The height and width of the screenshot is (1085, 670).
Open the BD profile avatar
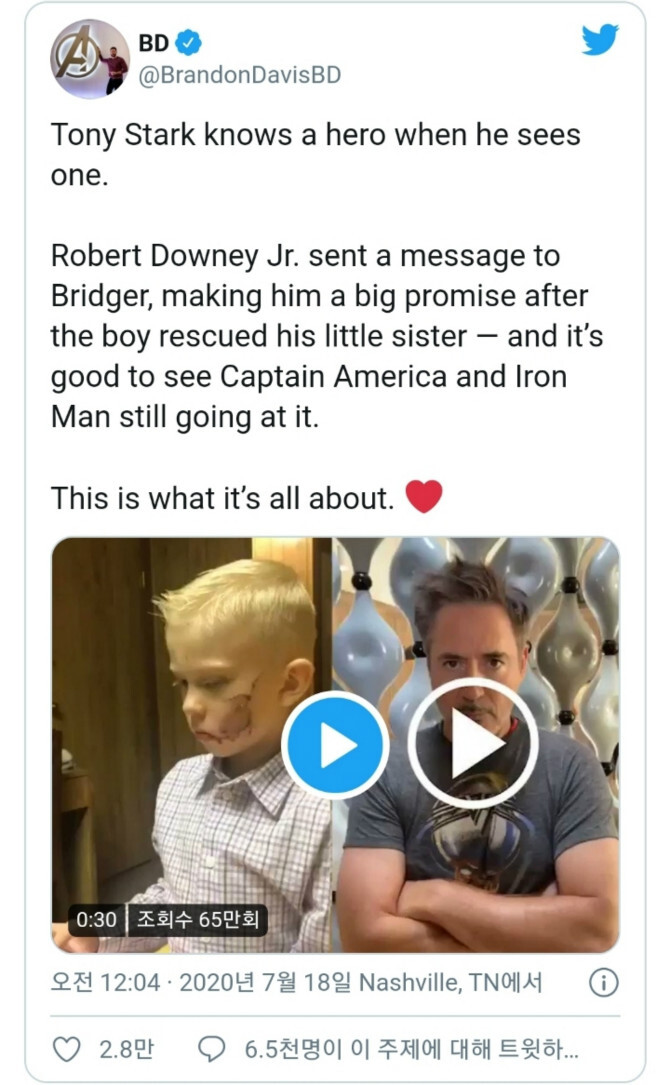click(90, 59)
